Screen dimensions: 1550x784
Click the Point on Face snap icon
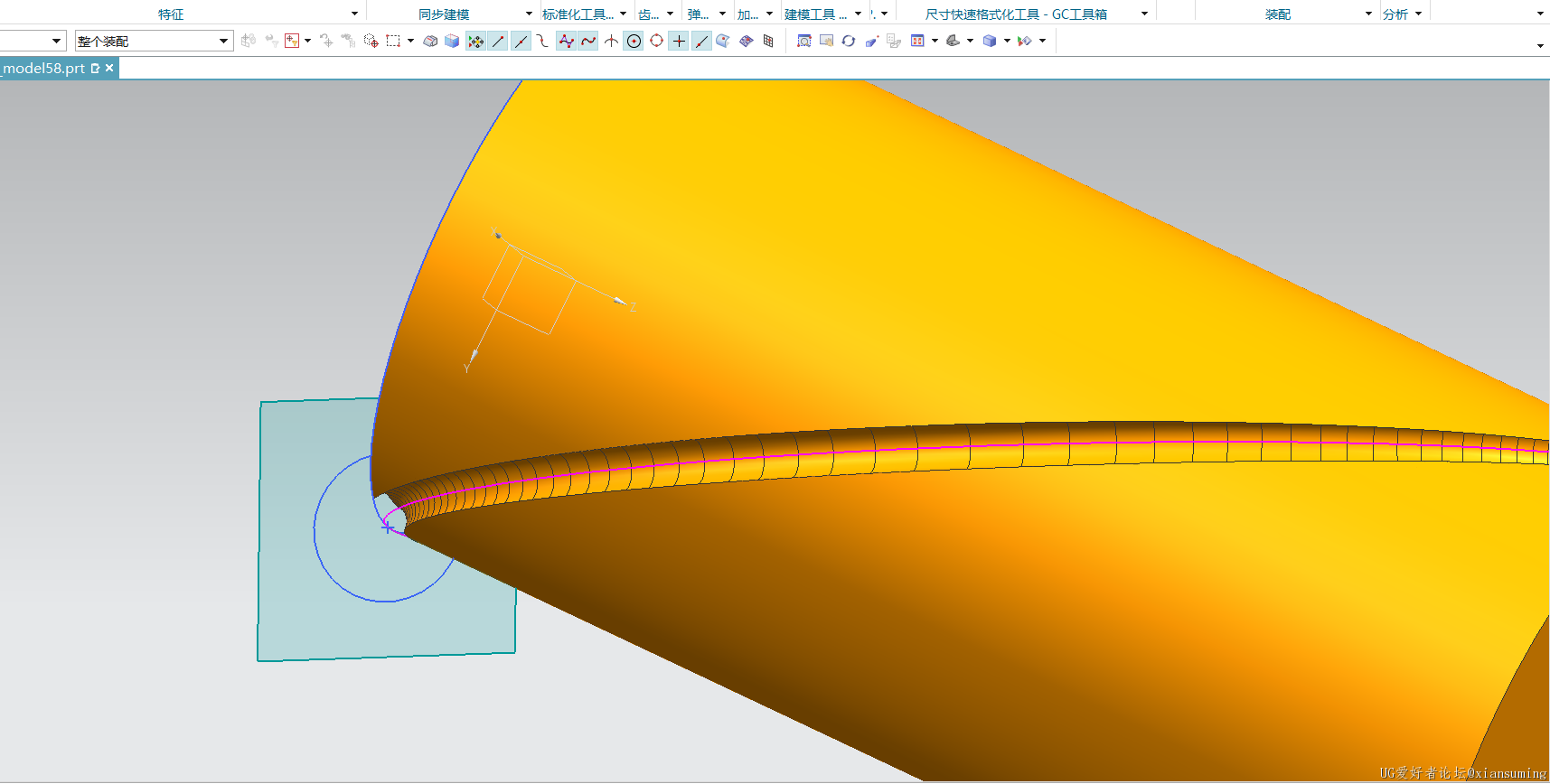coord(723,41)
